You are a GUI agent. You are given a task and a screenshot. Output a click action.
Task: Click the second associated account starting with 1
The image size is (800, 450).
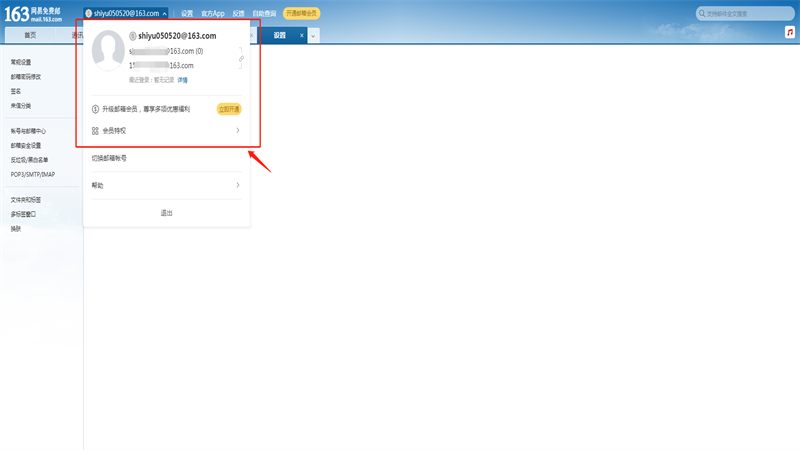click(x=161, y=65)
